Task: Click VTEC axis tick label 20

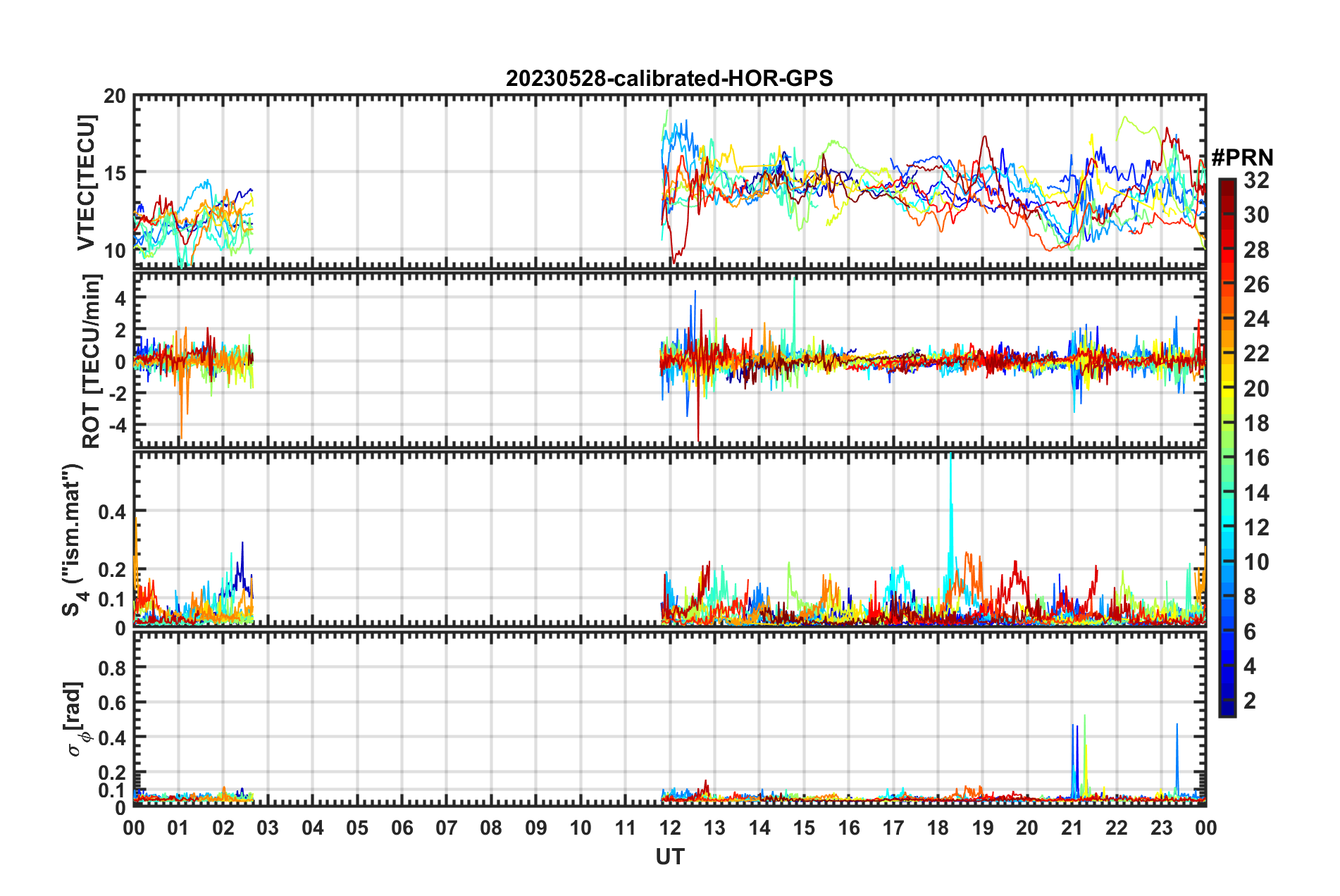Action: point(115,97)
